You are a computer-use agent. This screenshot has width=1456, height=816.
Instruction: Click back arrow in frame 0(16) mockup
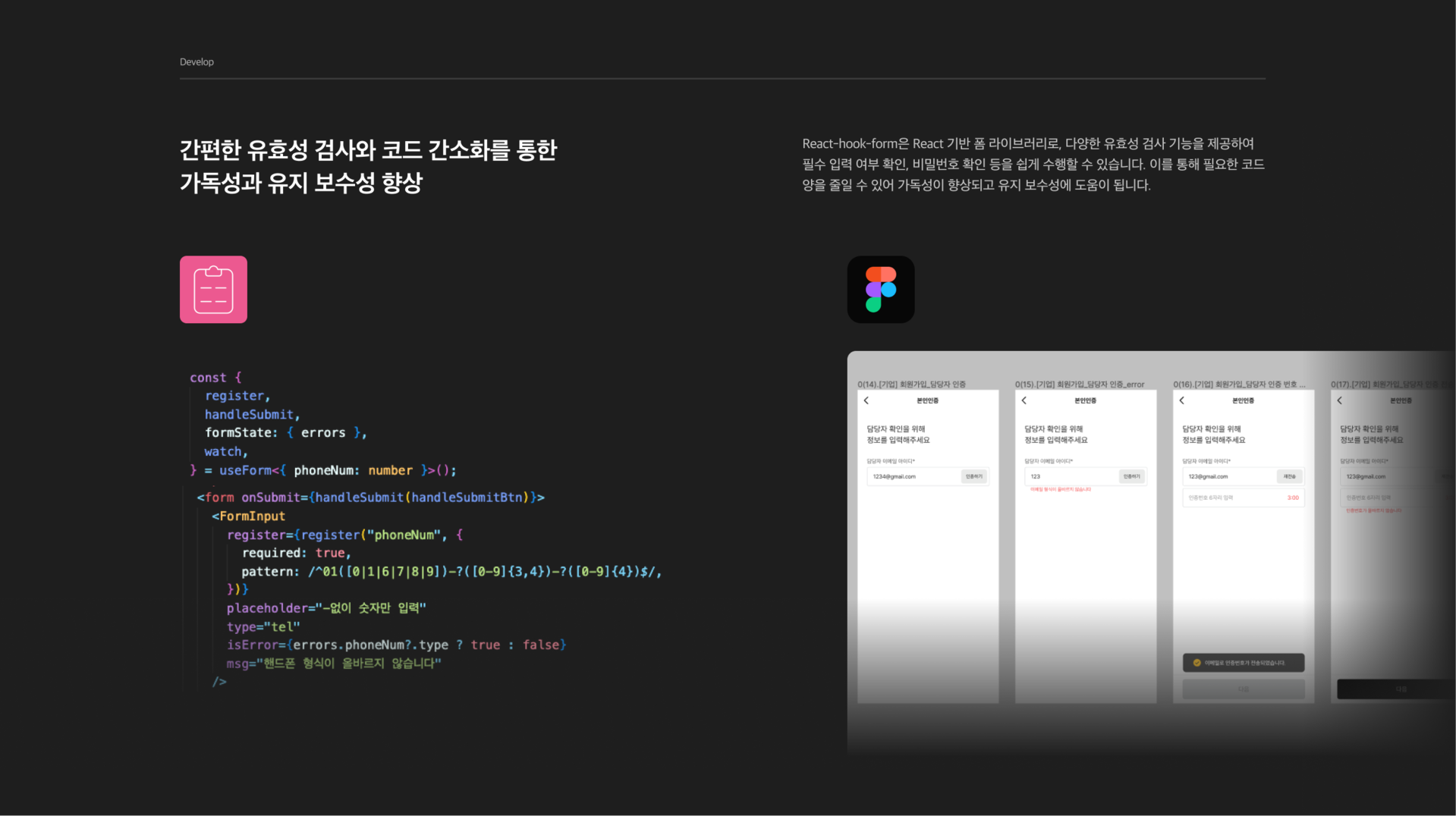pyautogui.click(x=1182, y=400)
